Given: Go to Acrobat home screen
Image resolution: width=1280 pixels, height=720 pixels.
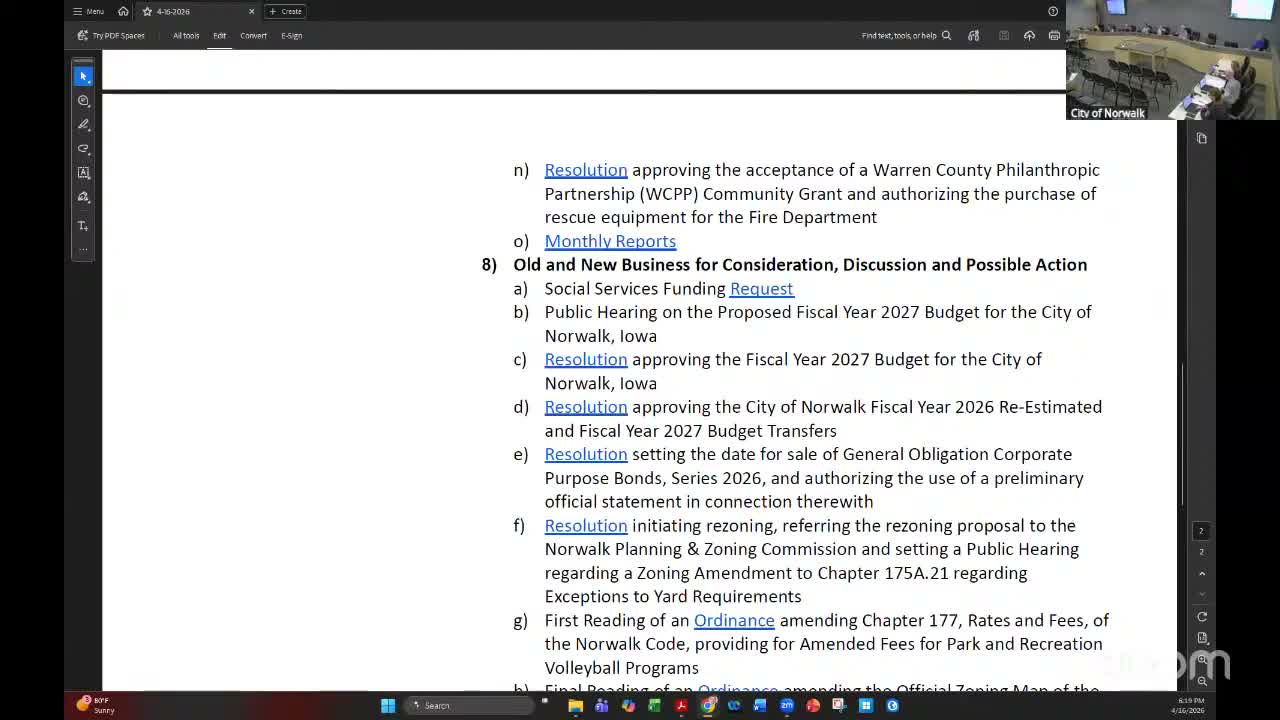Looking at the screenshot, I should point(123,11).
